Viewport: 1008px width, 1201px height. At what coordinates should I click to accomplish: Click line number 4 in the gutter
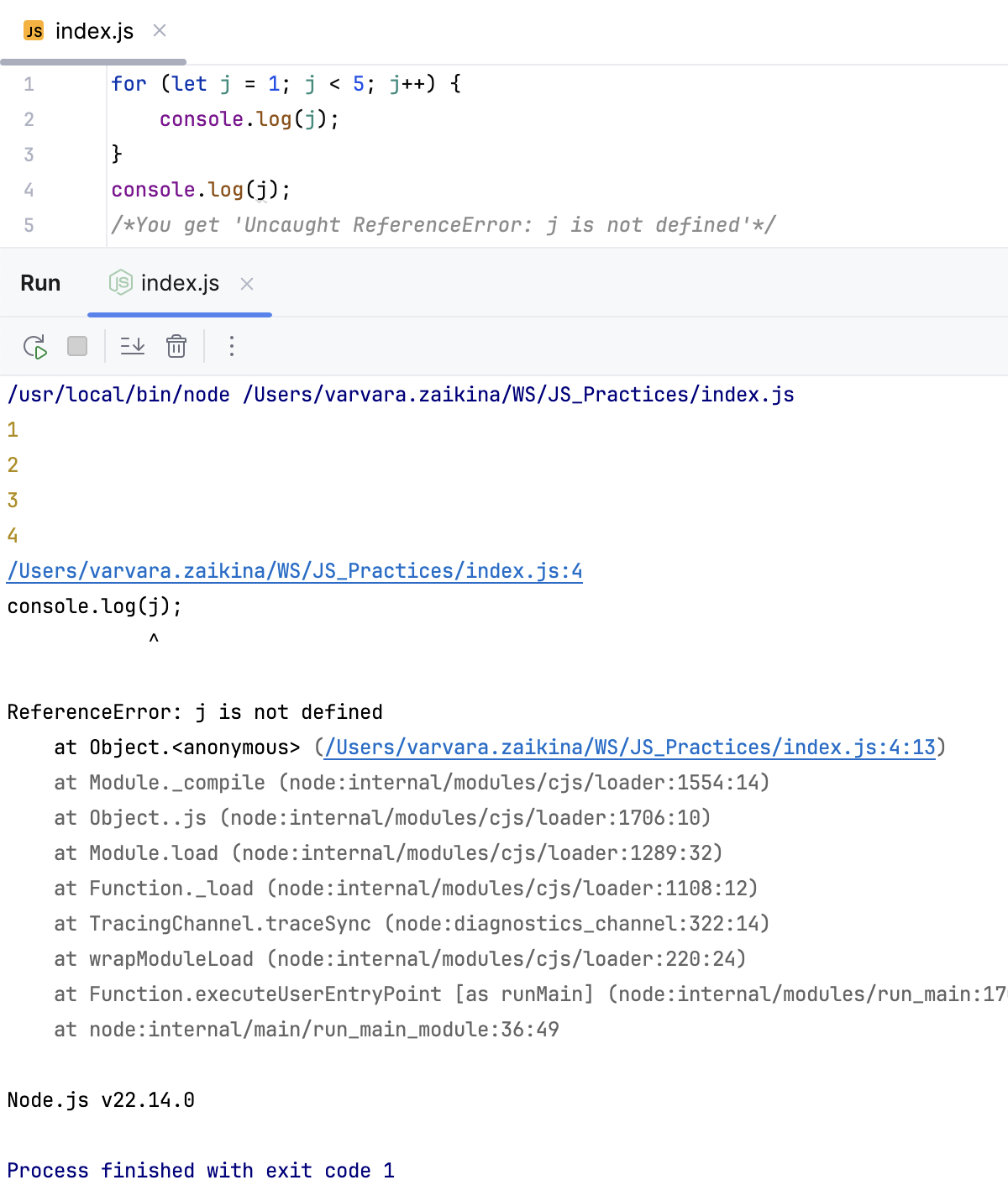pyautogui.click(x=29, y=190)
